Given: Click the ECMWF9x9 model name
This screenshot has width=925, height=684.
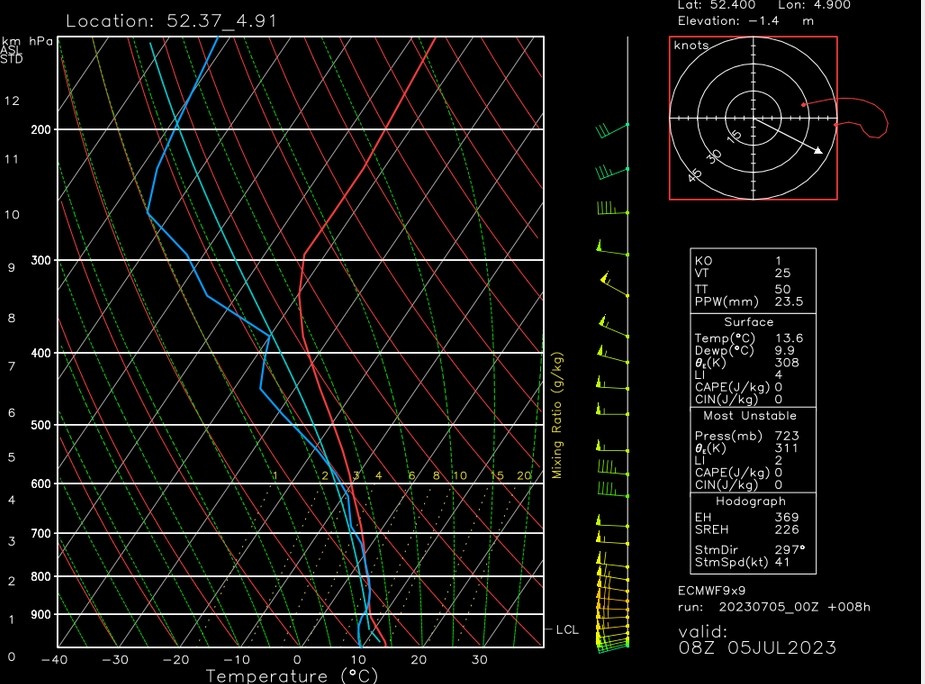Looking at the screenshot, I should point(712,590).
